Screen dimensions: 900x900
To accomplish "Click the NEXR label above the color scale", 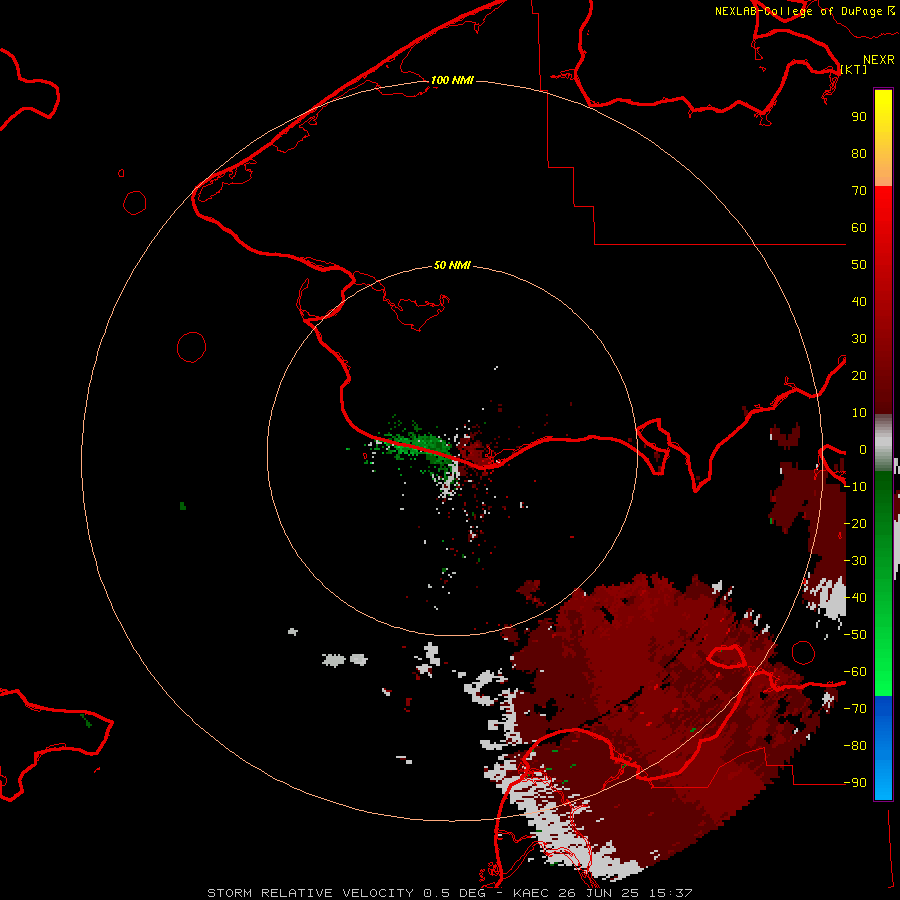I will pos(879,60).
